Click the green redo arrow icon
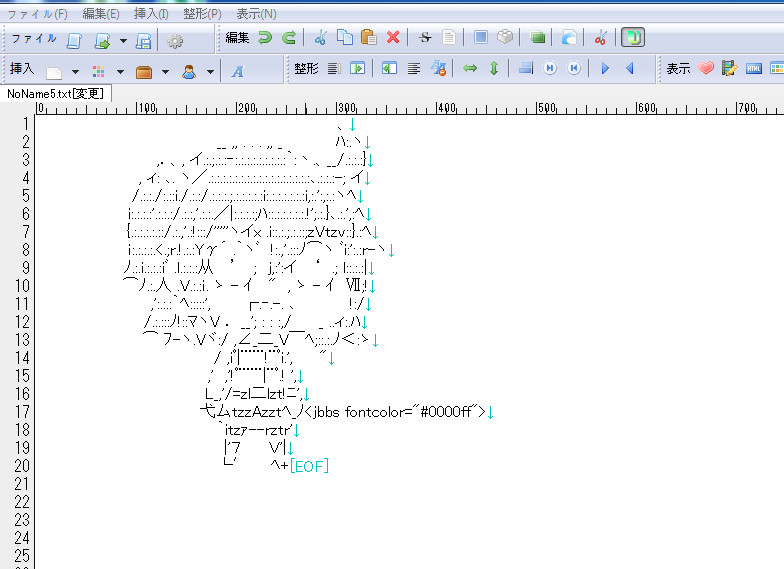This screenshot has width=784, height=569. coord(289,38)
